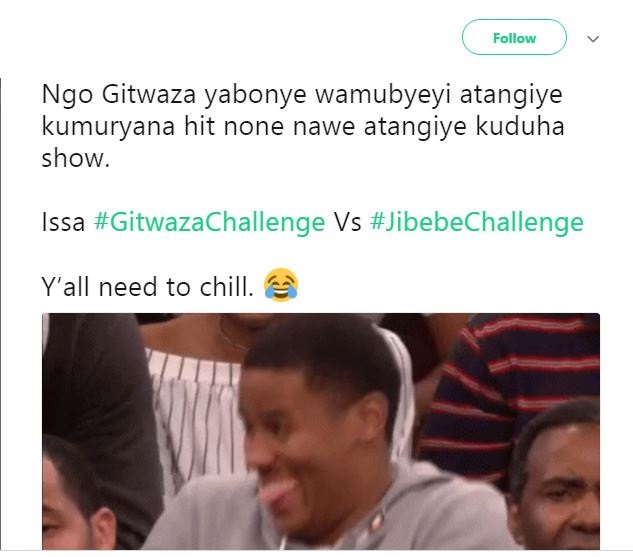Click the "Vs" text between hashtags
The image size is (633, 557).
pos(348,222)
